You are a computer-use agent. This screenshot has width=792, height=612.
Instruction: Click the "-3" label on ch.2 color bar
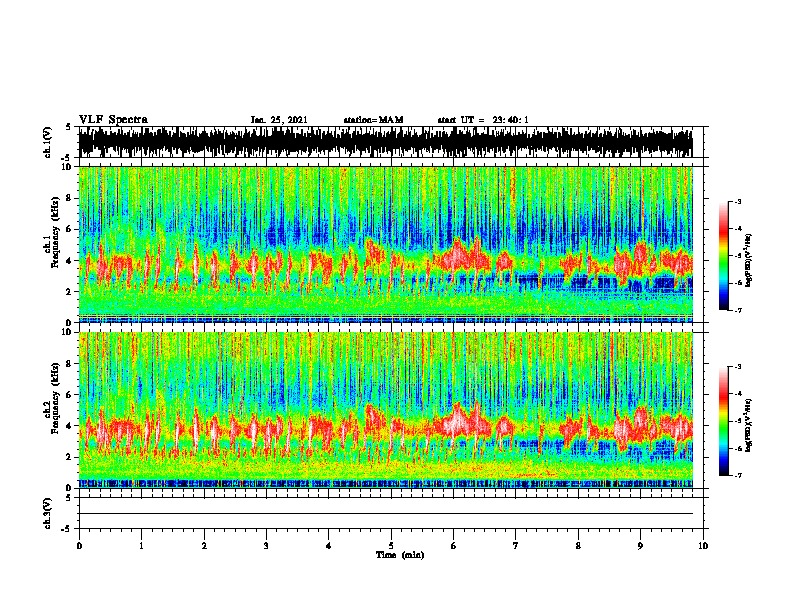737,367
